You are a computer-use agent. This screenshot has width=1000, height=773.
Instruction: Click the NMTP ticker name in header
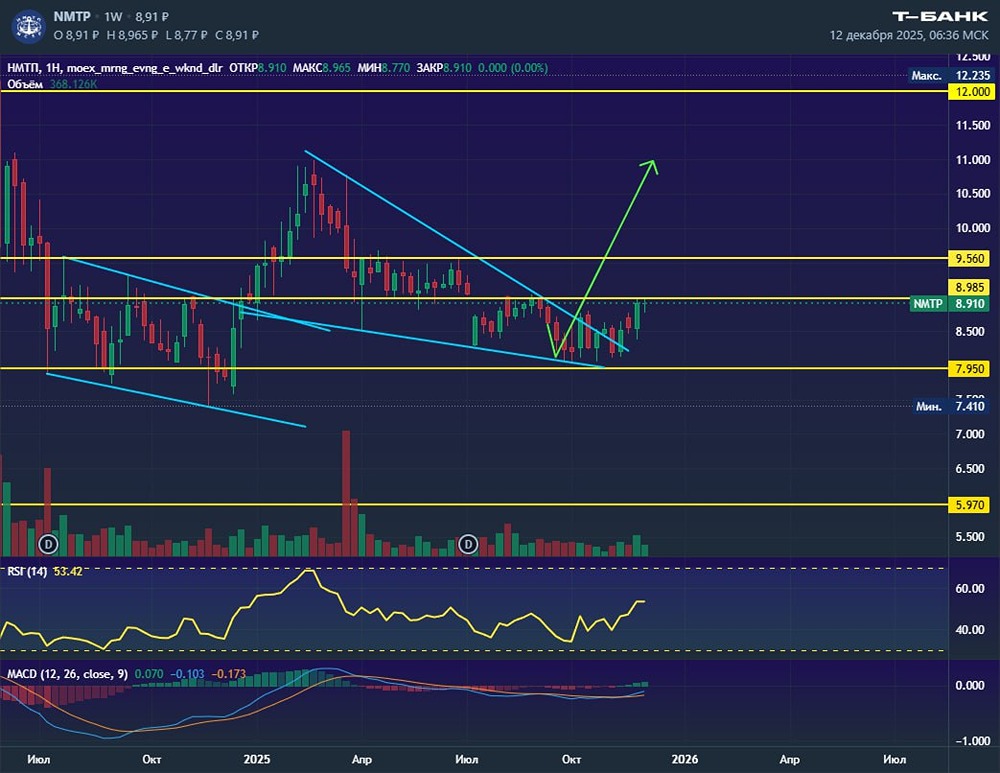(x=72, y=17)
